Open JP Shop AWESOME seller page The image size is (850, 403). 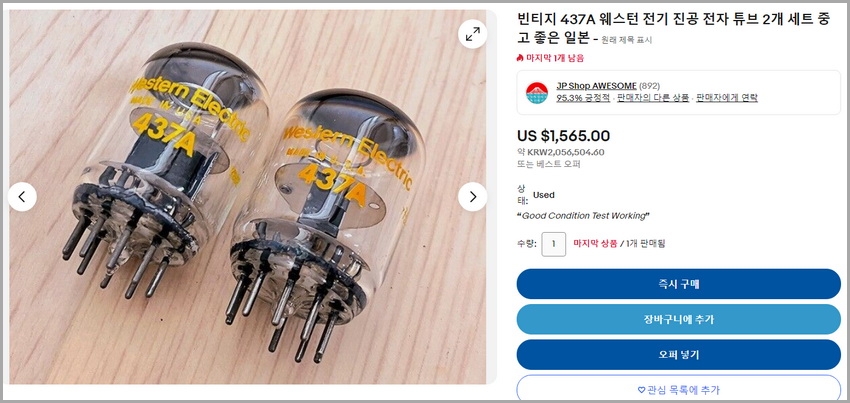click(596, 86)
